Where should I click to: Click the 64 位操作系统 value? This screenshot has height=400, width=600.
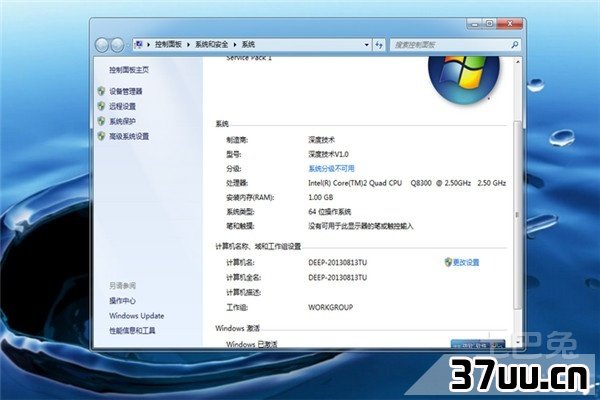329,211
